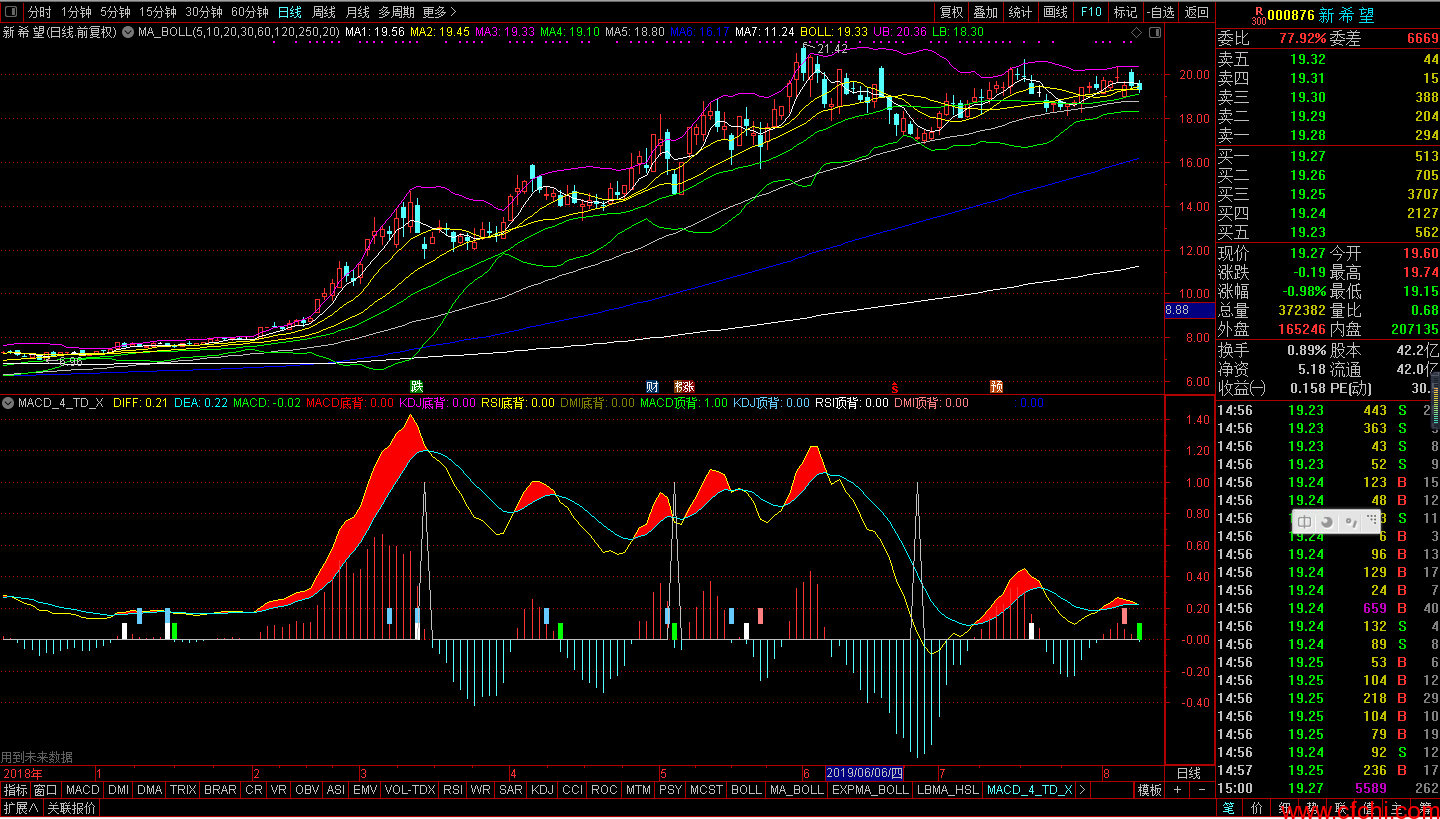Click the 中 input method icon
This screenshot has width=1440, height=819.
(1305, 521)
